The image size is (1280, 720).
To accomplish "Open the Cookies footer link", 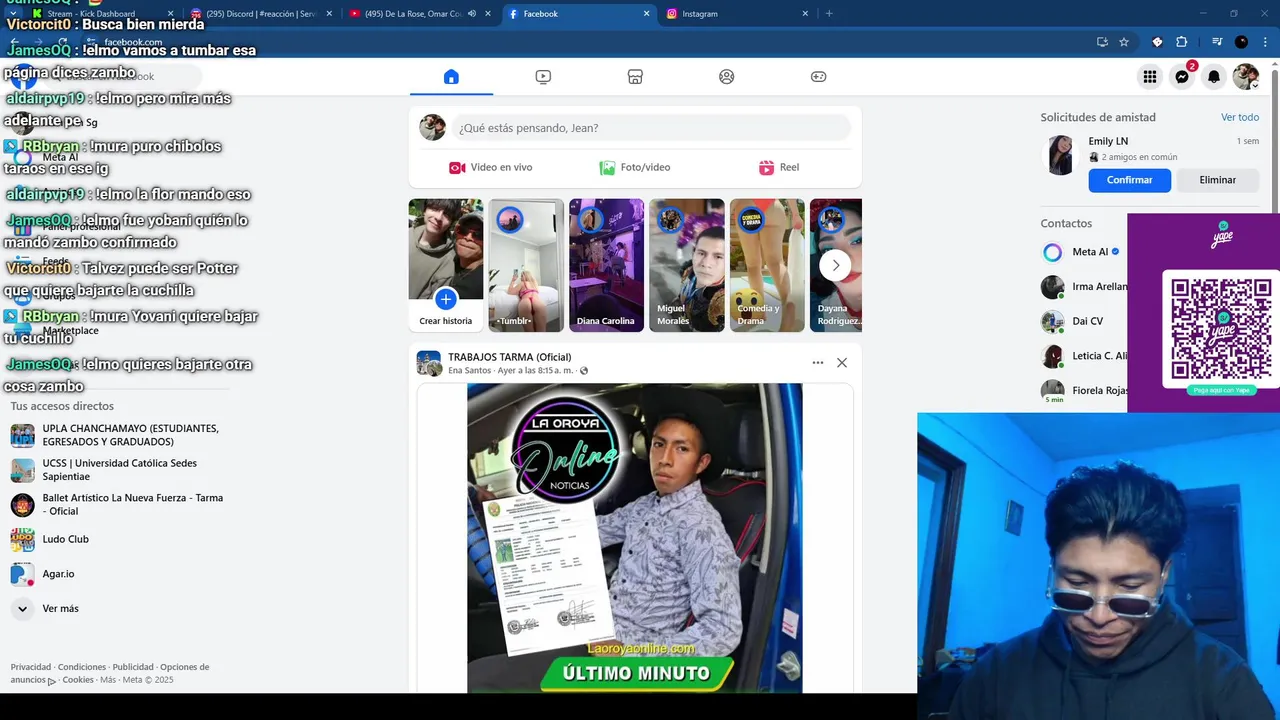I will coord(78,680).
